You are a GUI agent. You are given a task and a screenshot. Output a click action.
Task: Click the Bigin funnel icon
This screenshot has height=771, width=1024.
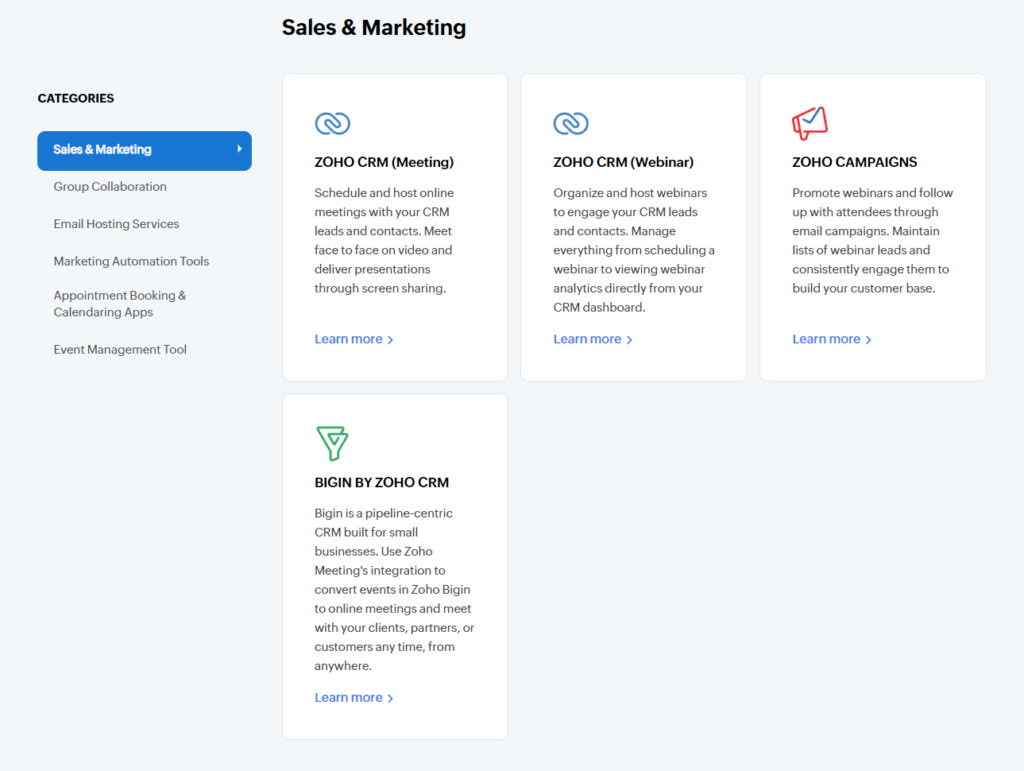332,443
